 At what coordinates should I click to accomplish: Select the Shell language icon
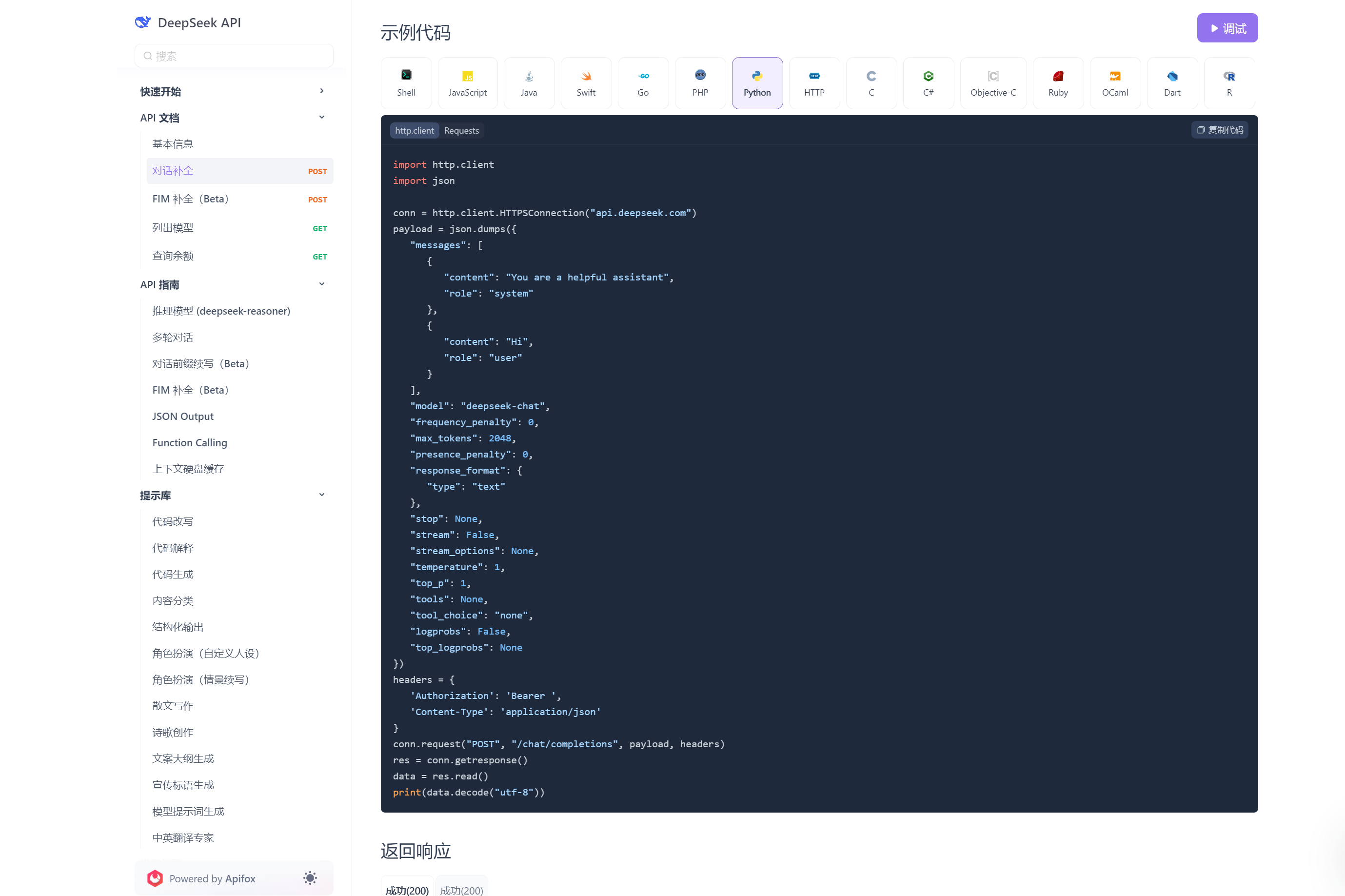click(406, 82)
